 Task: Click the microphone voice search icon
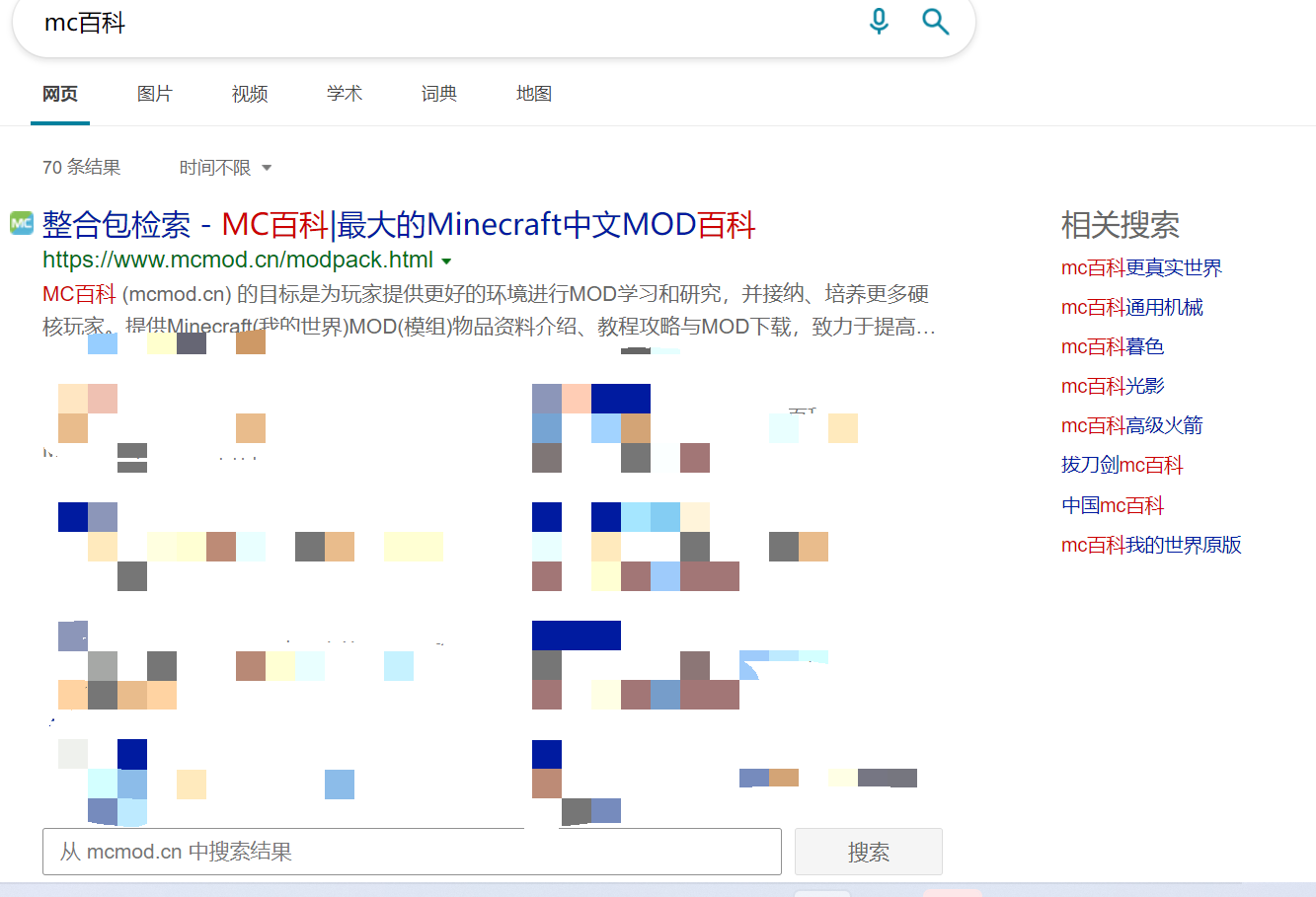coord(879,21)
